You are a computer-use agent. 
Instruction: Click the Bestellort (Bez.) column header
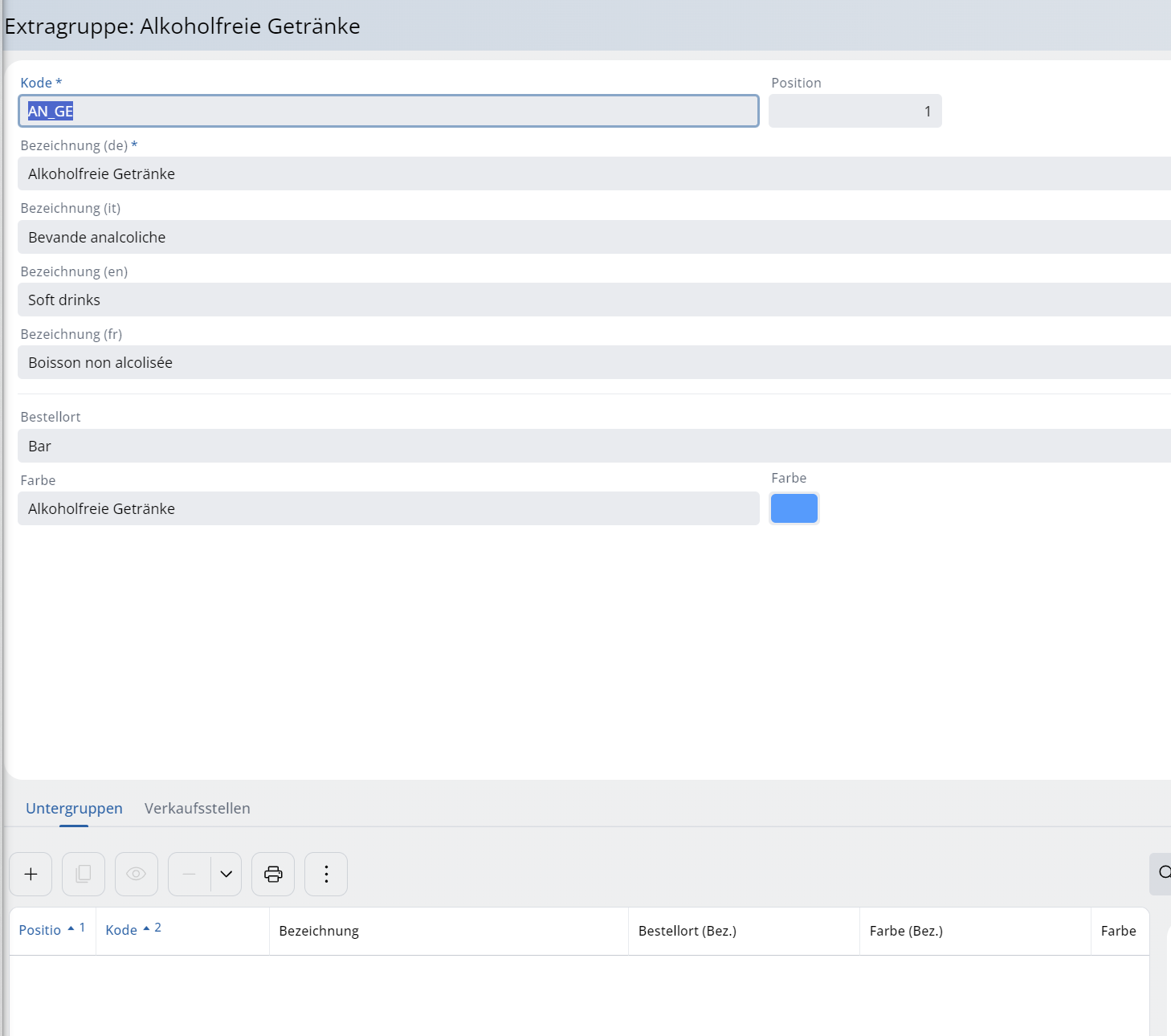687,931
